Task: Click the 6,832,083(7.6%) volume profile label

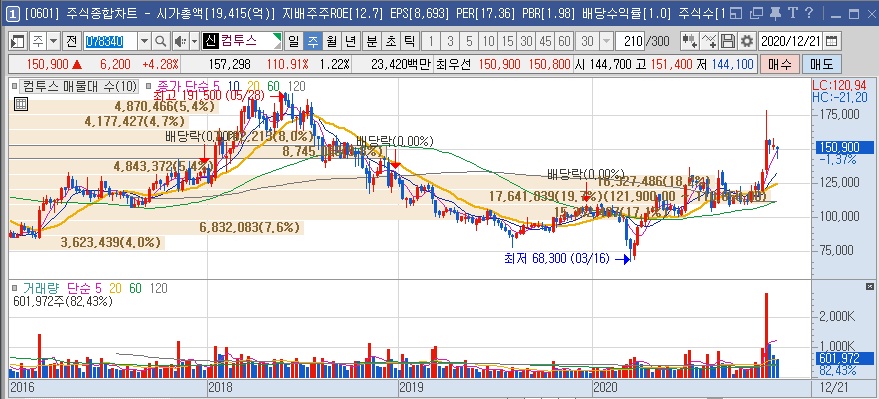Action: tap(249, 228)
